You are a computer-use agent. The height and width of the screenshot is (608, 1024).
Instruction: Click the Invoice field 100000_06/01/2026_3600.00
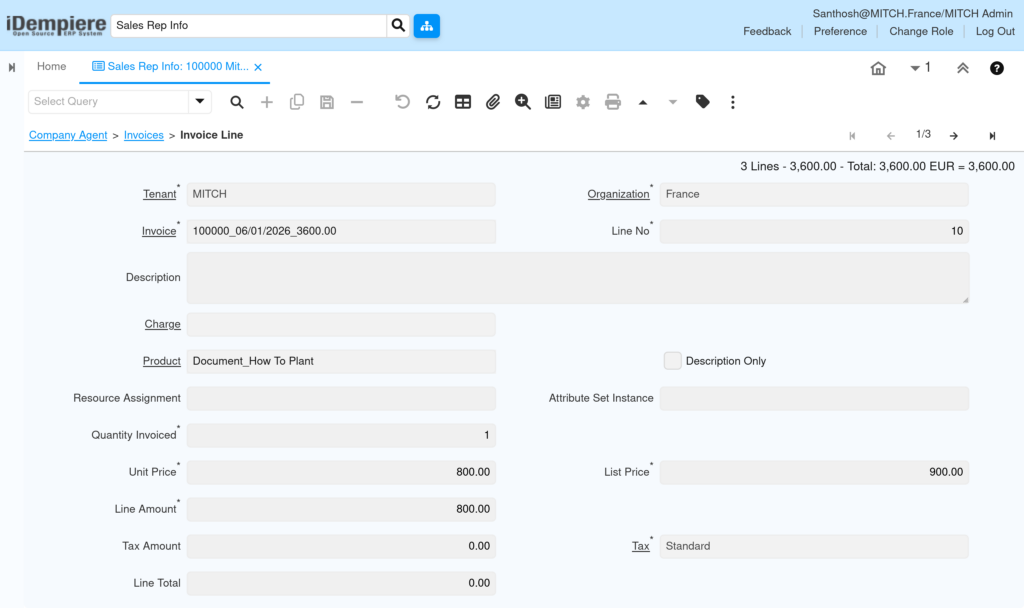pos(341,231)
